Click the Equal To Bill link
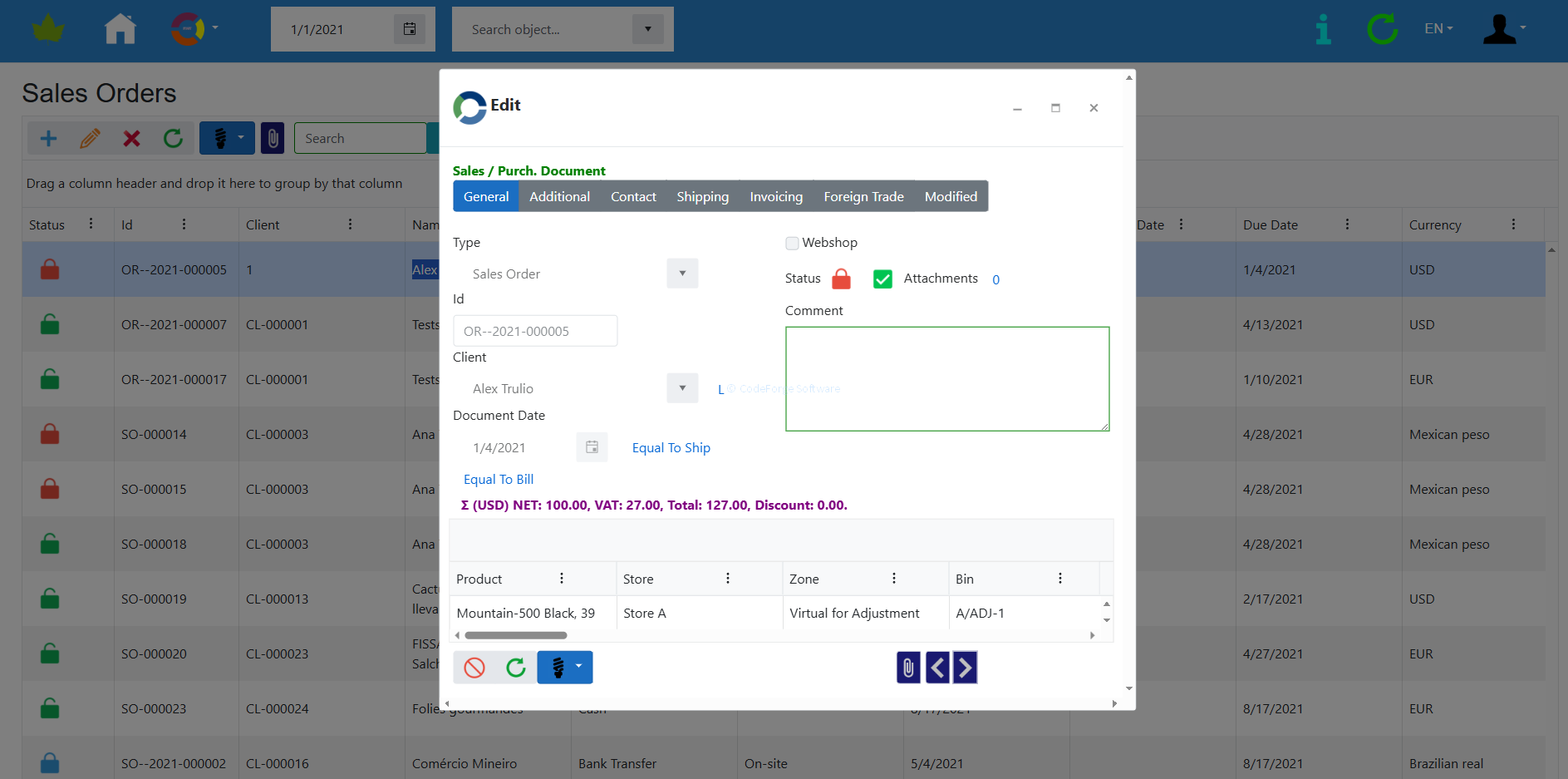The image size is (1568, 779). (x=499, y=480)
